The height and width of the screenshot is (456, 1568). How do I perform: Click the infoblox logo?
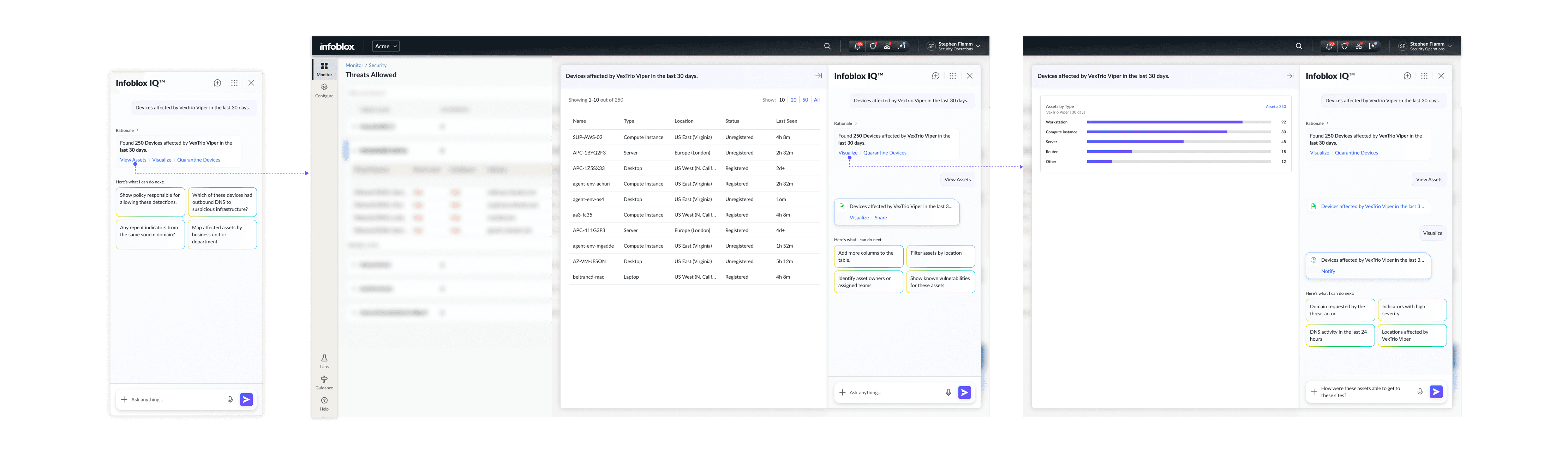pos(337,46)
